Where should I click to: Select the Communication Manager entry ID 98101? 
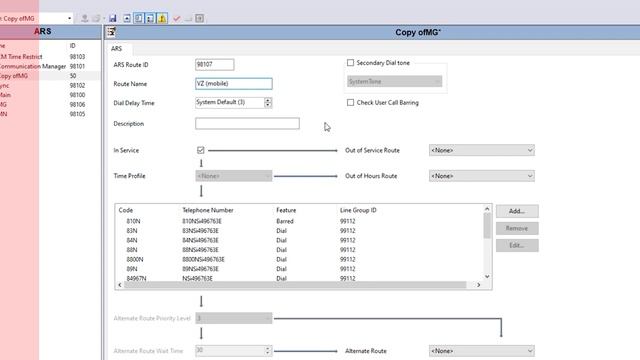pos(49,66)
